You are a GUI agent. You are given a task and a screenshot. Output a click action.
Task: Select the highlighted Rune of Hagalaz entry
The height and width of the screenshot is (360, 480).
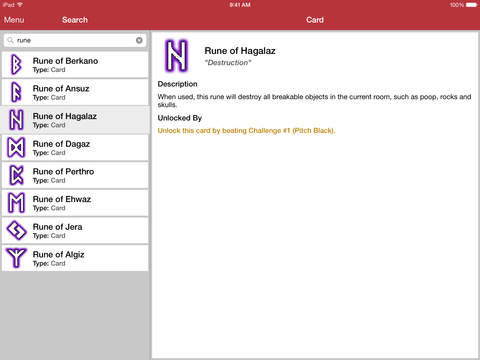tap(75, 120)
